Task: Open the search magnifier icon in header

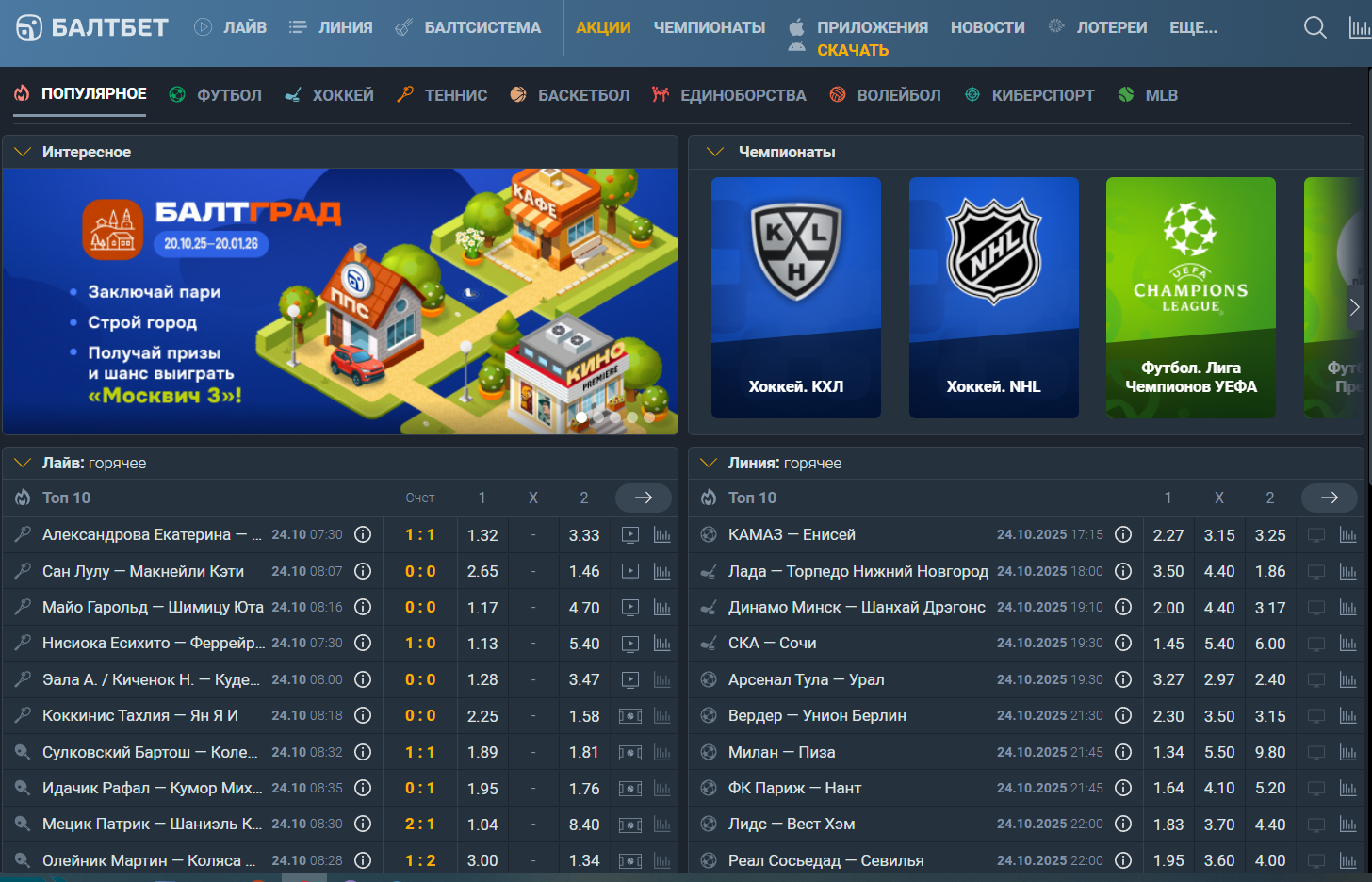Action: coord(1315,27)
